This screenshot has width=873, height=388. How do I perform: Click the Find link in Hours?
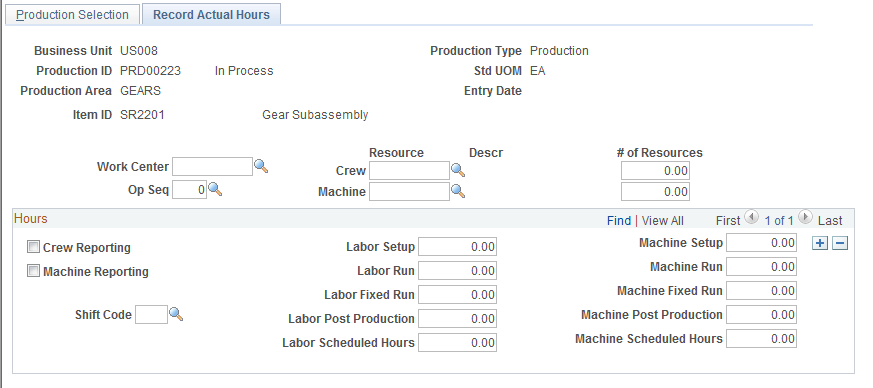coord(619,220)
